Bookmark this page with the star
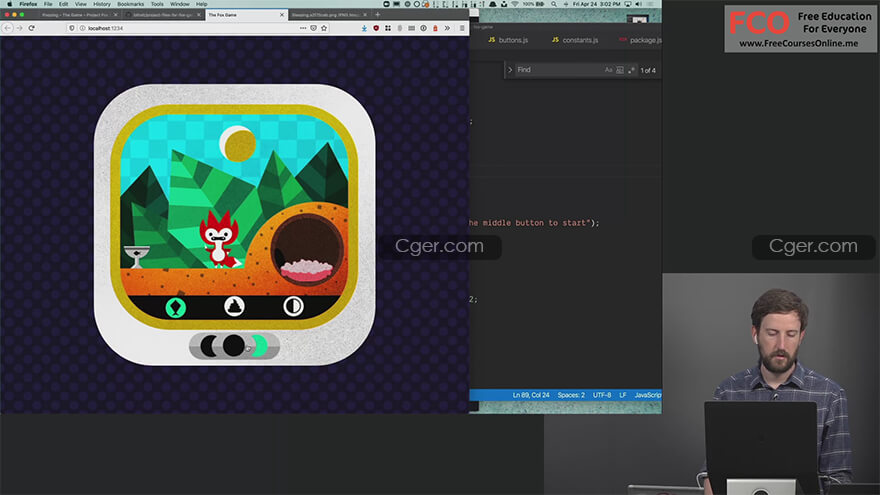Viewport: 880px width, 495px height. coord(324,28)
